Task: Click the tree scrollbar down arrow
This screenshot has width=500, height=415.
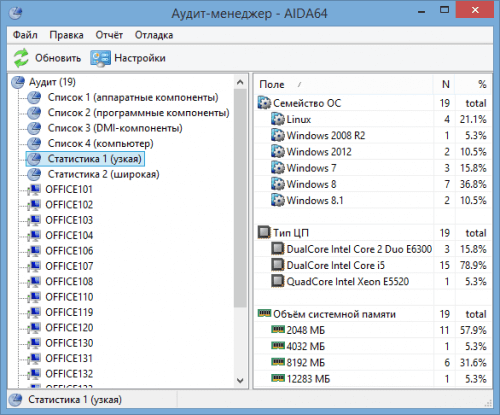Action: 240,380
